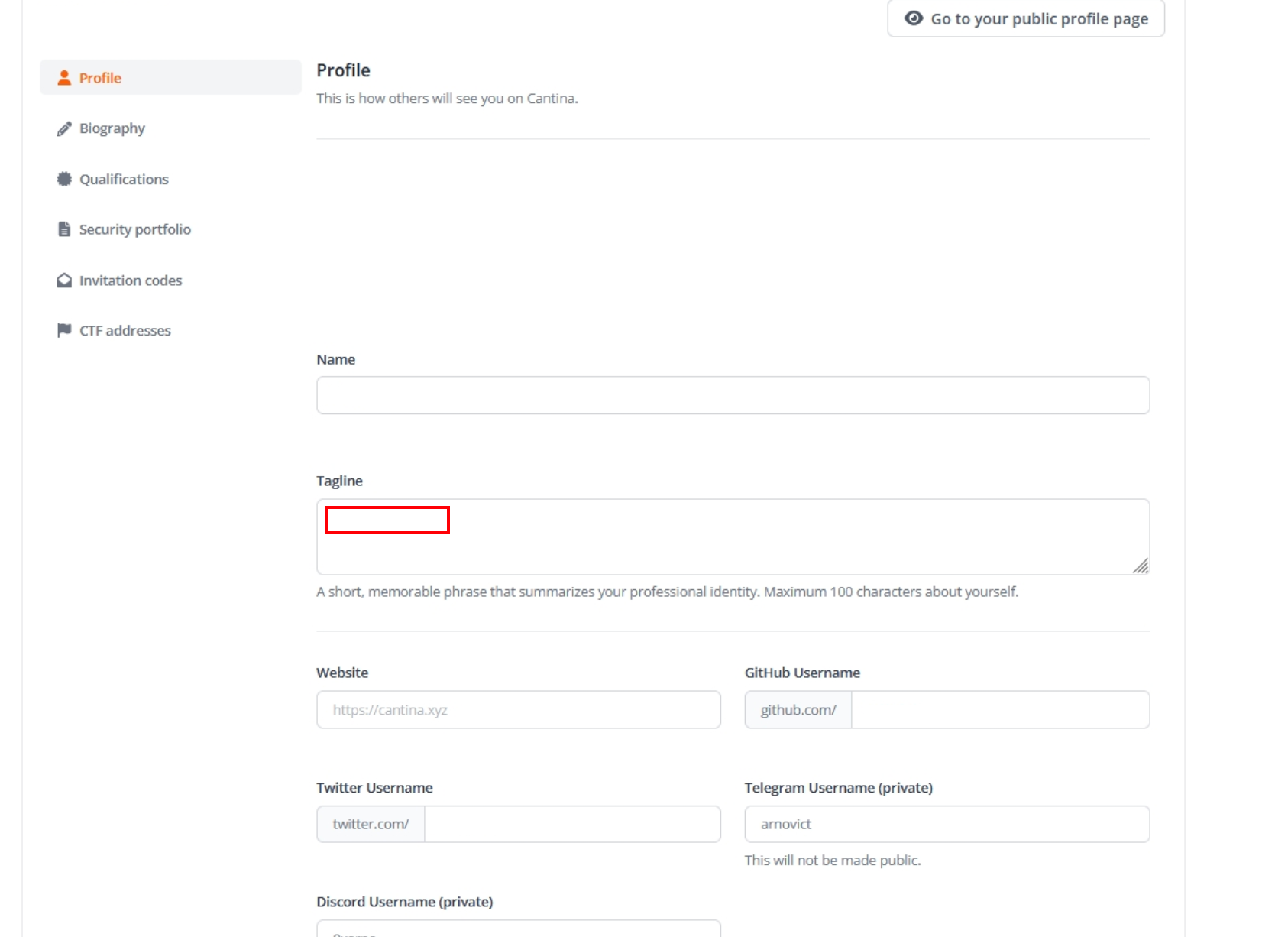1288x937 pixels.
Task: Edit the Telegram Username field
Action: coord(947,824)
